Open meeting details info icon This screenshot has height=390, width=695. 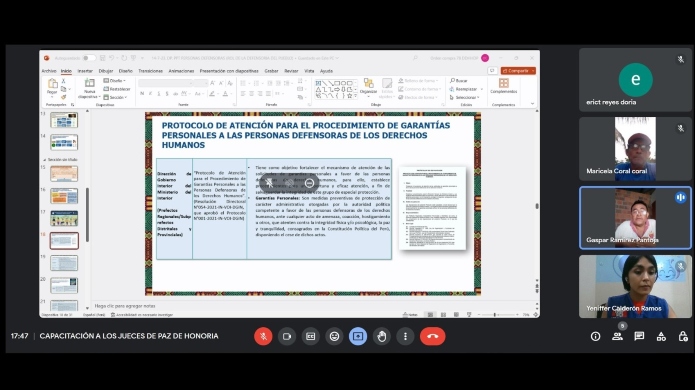(x=595, y=337)
